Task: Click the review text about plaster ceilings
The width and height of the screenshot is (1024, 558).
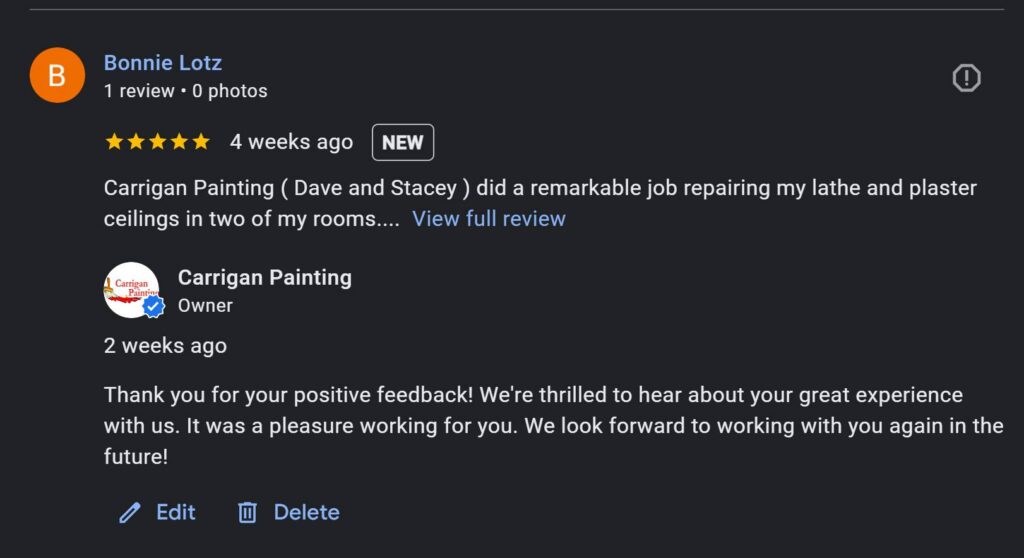Action: 540,189
